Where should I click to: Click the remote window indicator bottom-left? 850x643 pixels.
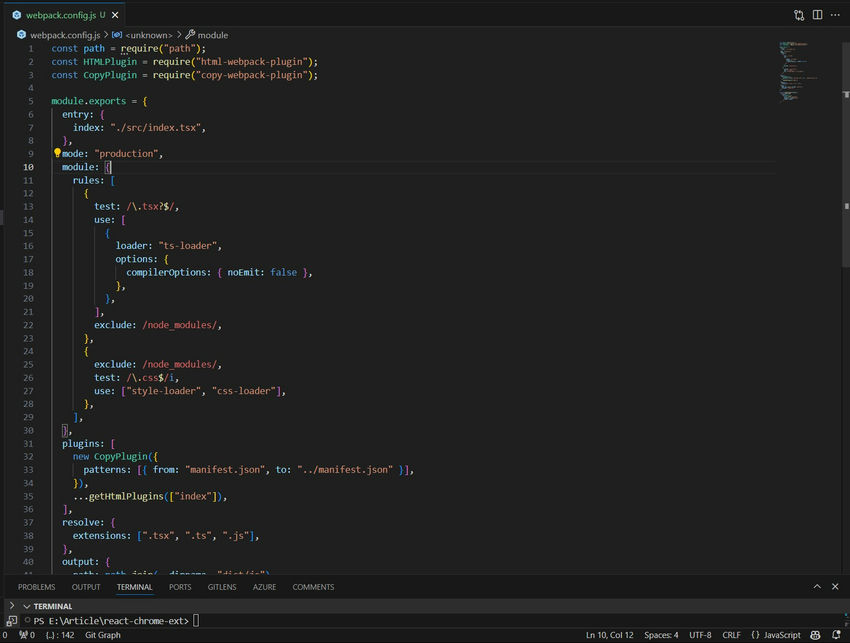[x=5, y=634]
